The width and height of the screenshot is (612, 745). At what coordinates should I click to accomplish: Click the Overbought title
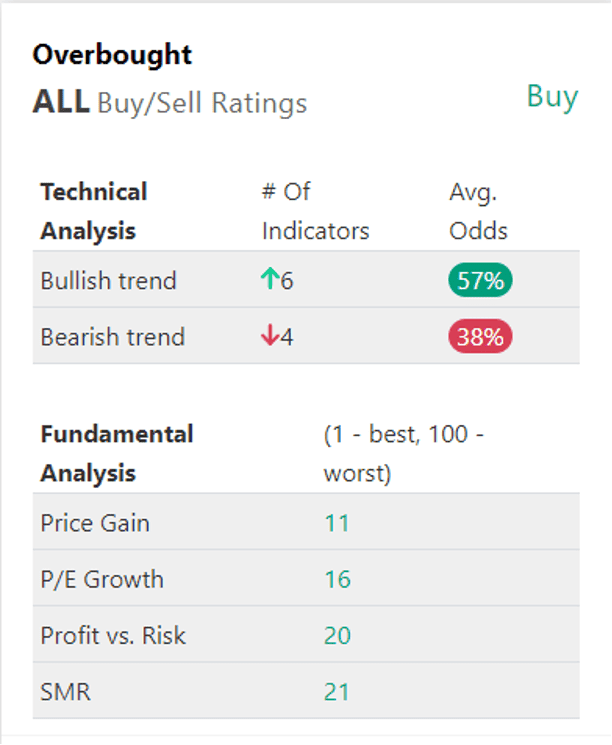point(112,55)
